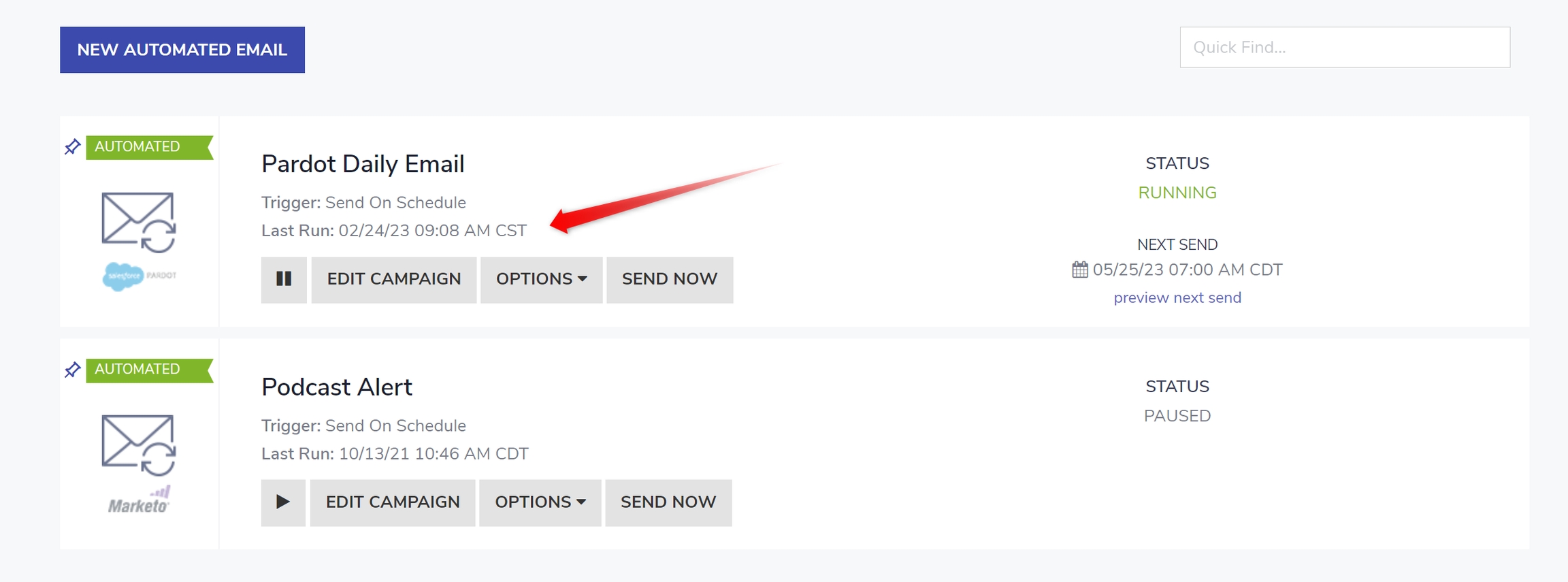
Task: Send the Podcast Alert now
Action: (668, 502)
